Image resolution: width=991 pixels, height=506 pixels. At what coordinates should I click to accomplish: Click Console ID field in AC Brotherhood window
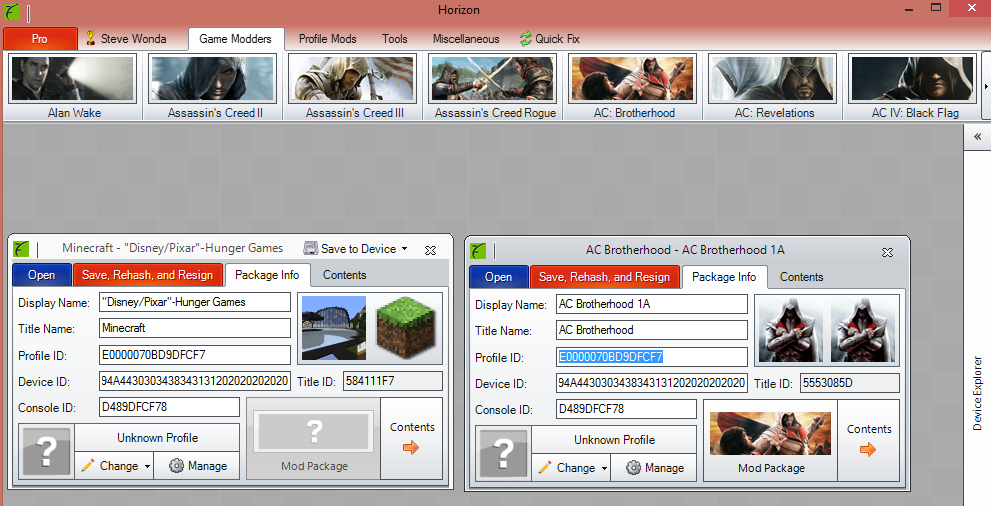point(626,409)
